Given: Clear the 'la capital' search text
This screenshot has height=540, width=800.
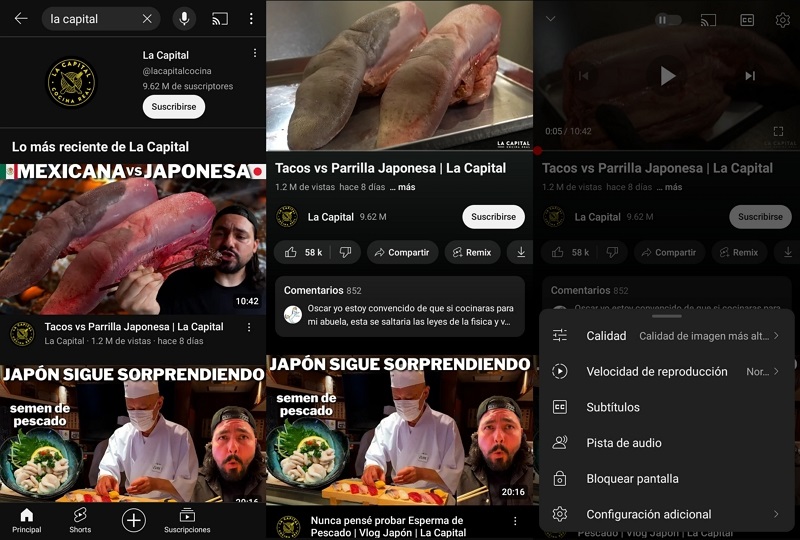Looking at the screenshot, I should tap(147, 19).
